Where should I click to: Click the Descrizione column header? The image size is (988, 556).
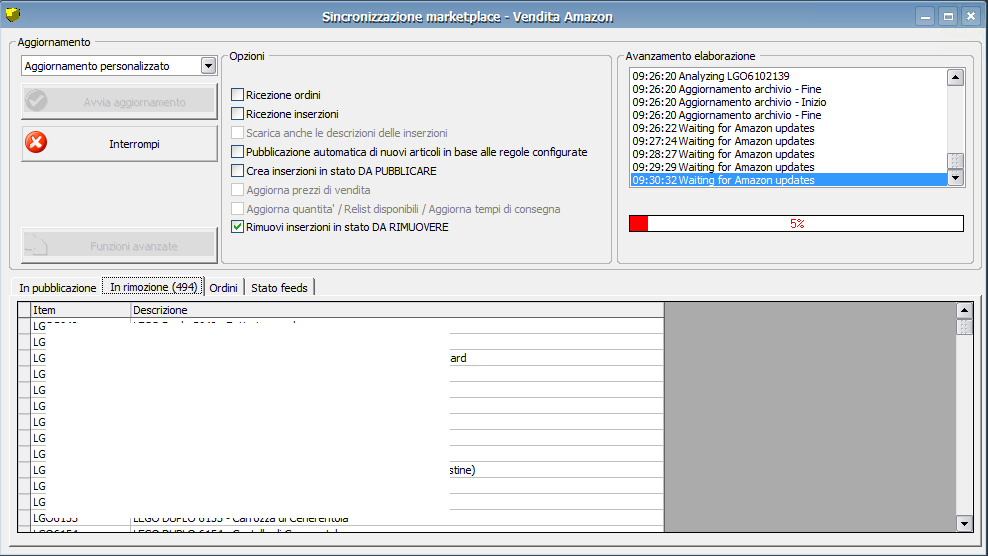pyautogui.click(x=397, y=310)
